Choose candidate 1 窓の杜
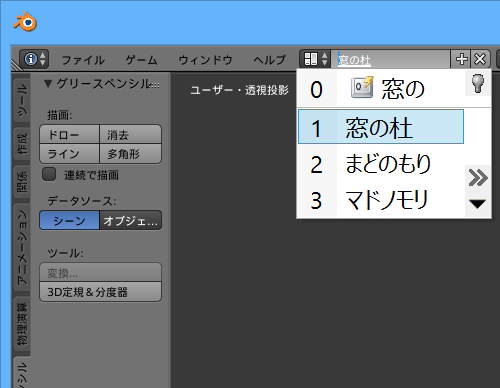The width and height of the screenshot is (500, 388). [381, 127]
